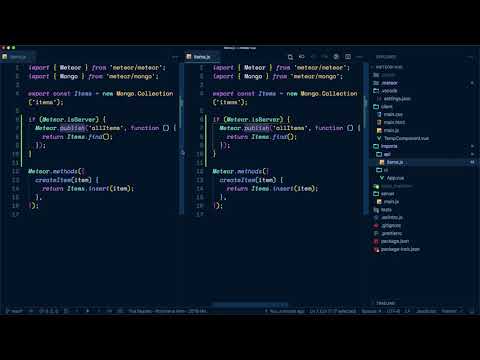Open the left editor's more actions ellipsis
Screen dimensions: 480x360
point(175,57)
